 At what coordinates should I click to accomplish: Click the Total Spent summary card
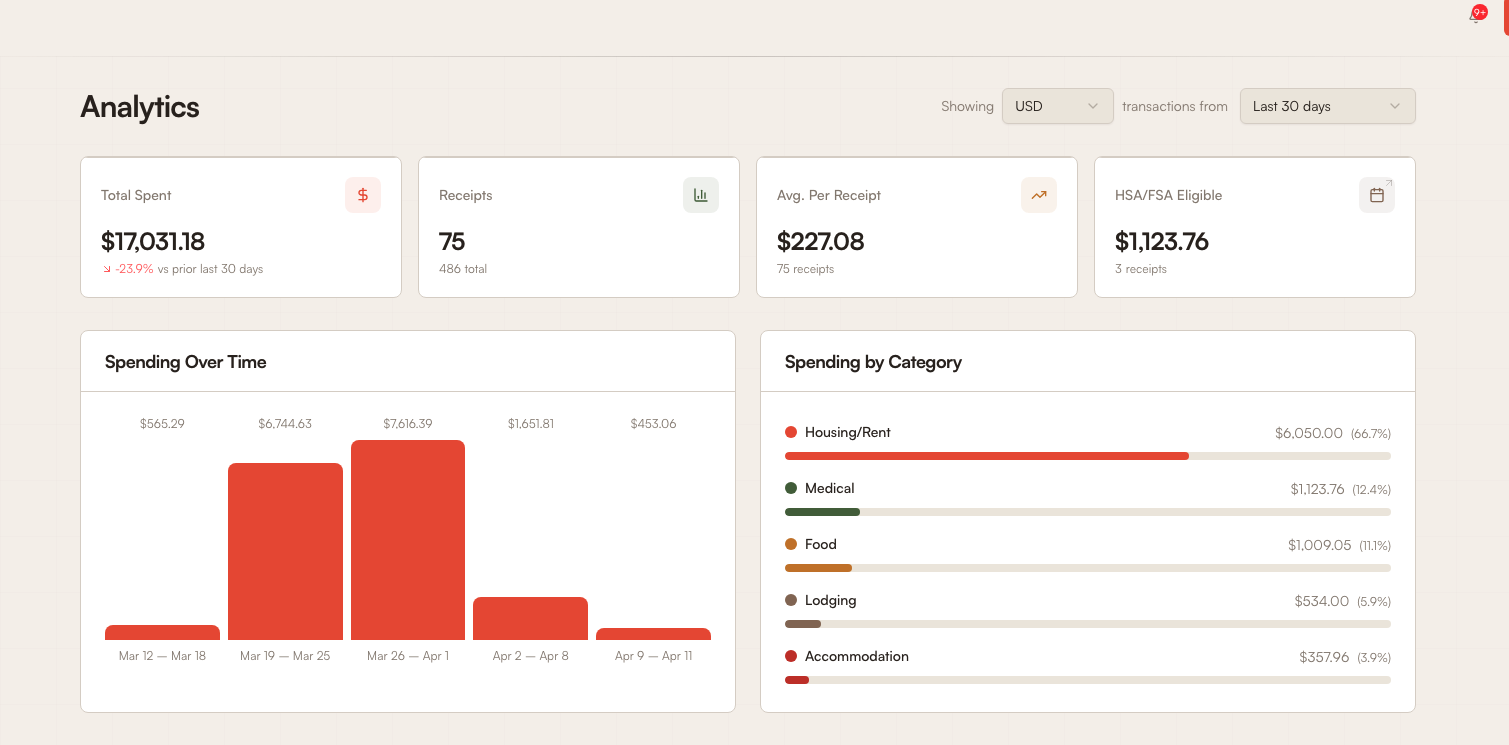tap(240, 227)
